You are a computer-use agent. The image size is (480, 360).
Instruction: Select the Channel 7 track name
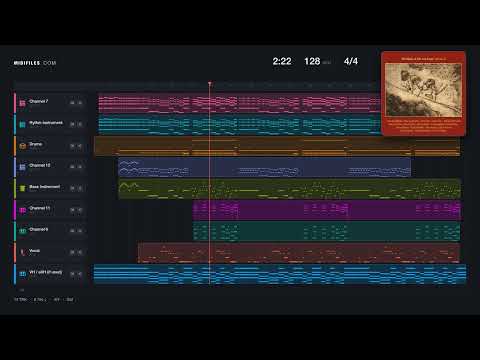point(39,101)
